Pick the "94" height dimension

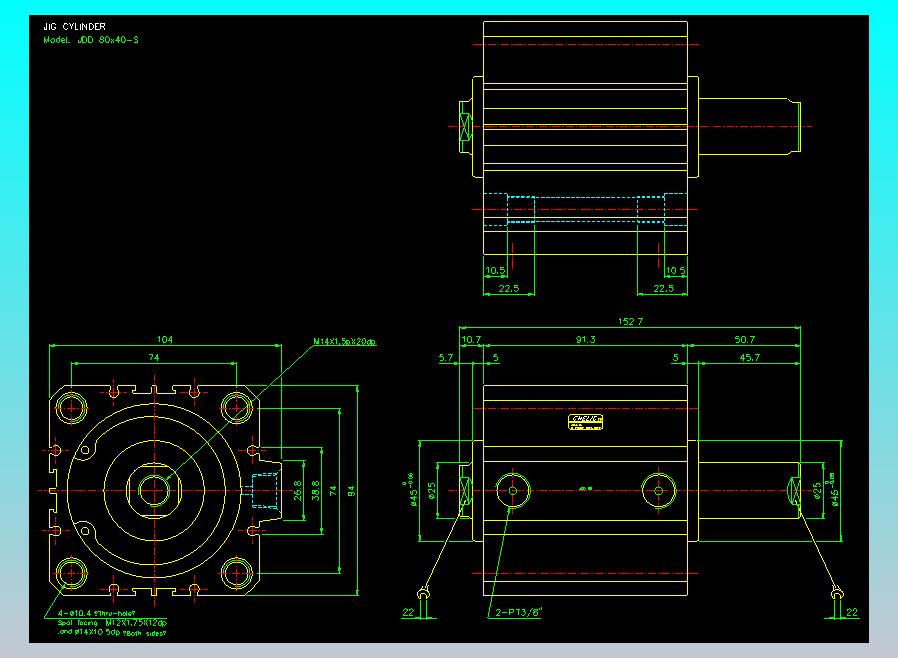(350, 491)
